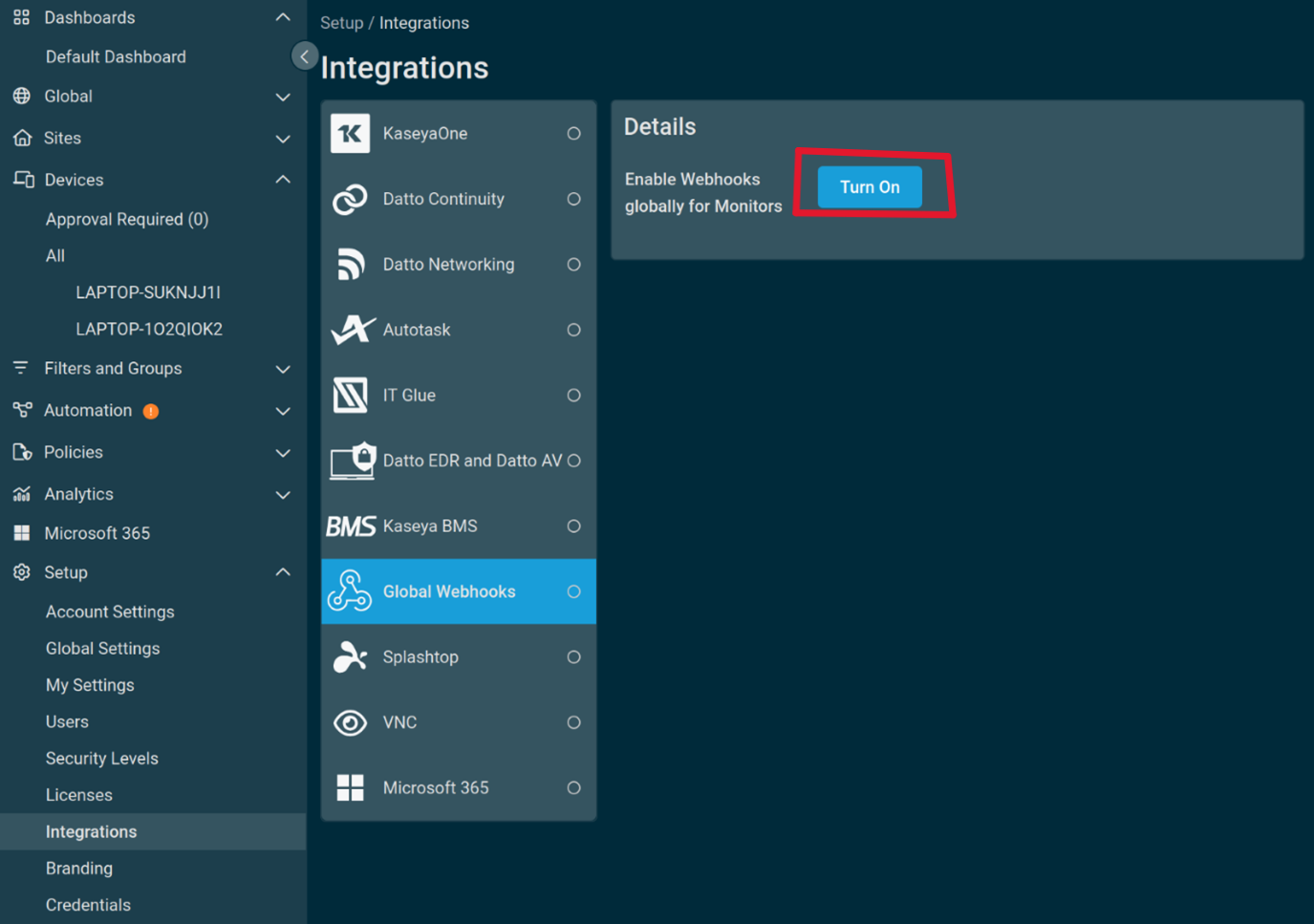
Task: Open the Integrations sidebar item
Action: [x=153, y=831]
